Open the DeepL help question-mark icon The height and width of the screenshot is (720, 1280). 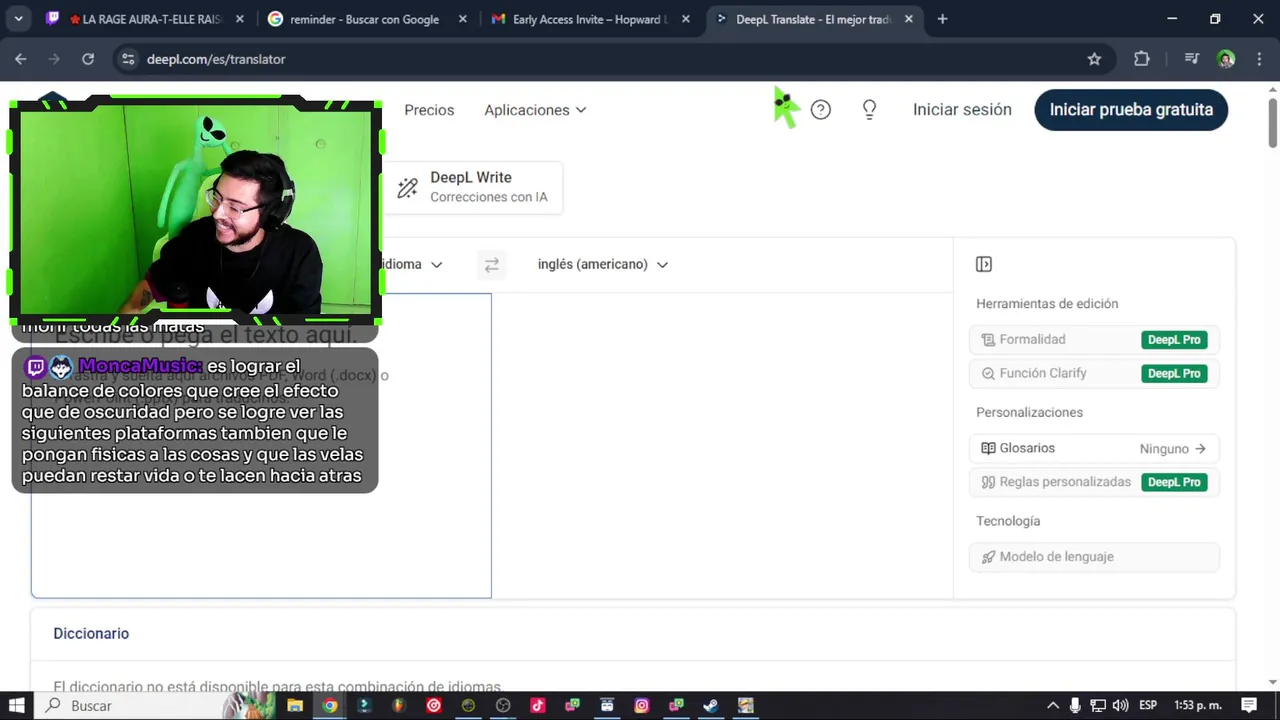(x=821, y=110)
